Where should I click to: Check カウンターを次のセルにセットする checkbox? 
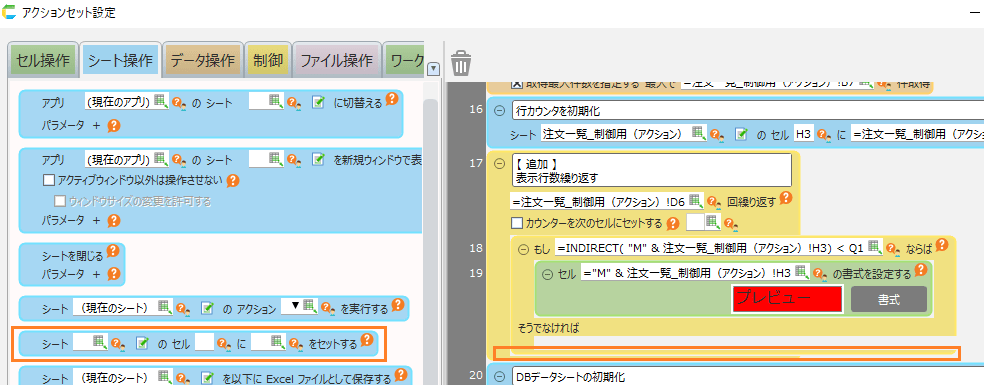pyautogui.click(x=516, y=223)
